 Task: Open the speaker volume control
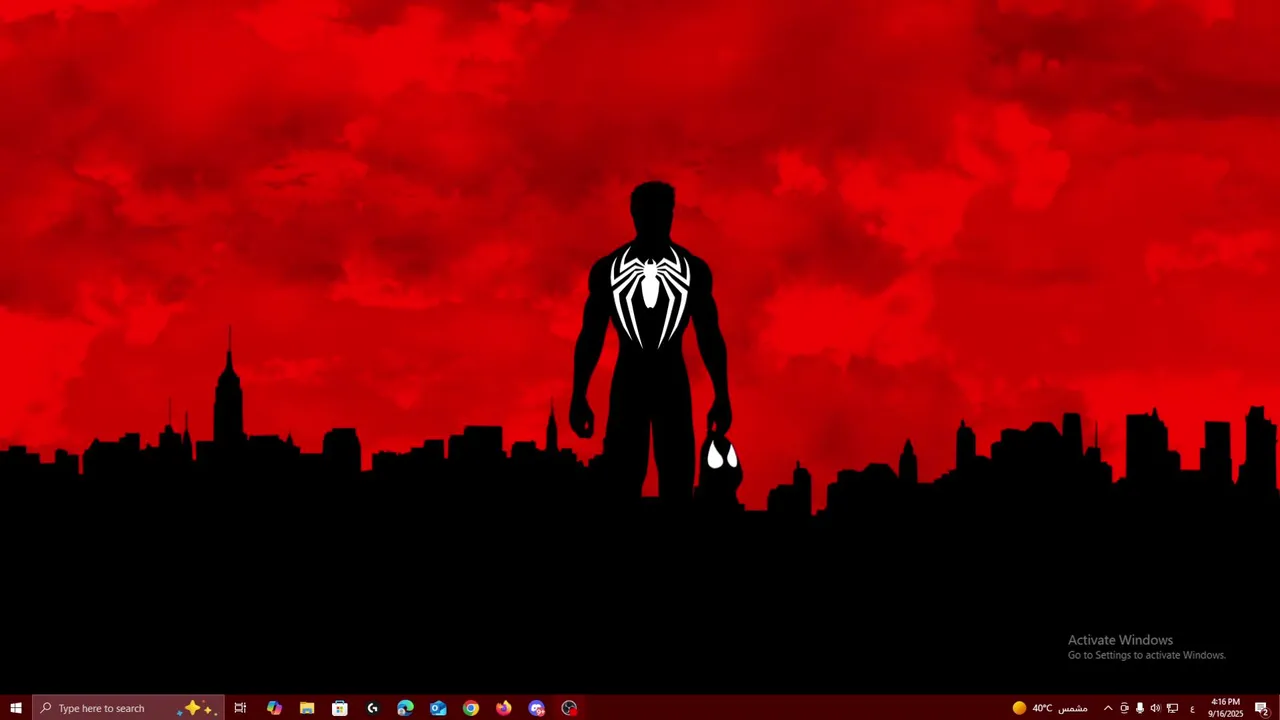click(x=1156, y=708)
